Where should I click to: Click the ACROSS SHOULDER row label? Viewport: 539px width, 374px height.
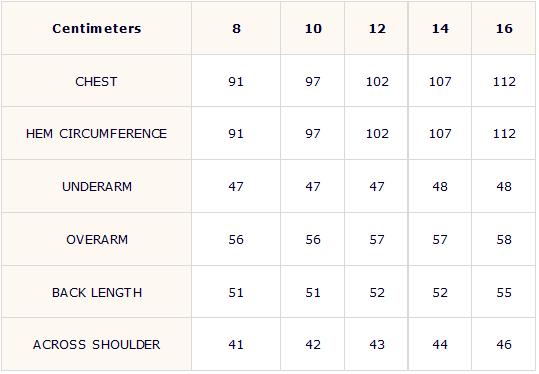[97, 344]
